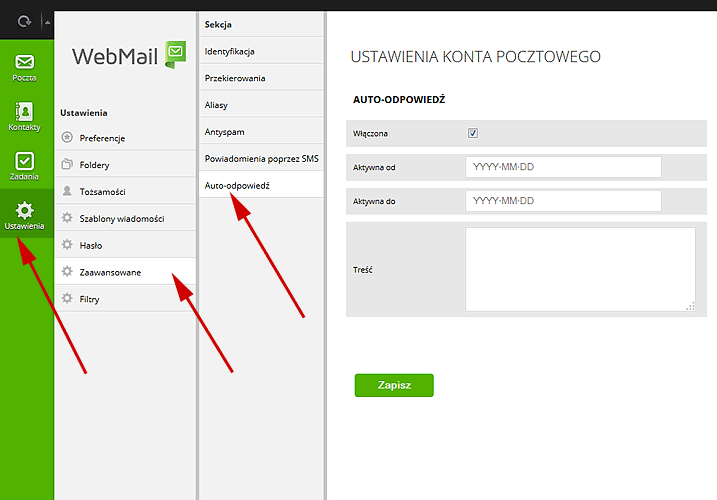This screenshot has width=717, height=500.
Task: Click the Preferencje star icon
Action: [67, 137]
